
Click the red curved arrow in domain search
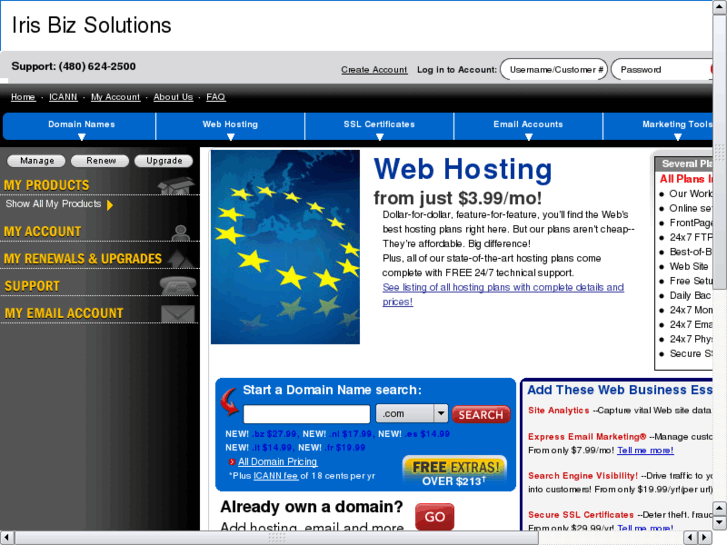230,401
